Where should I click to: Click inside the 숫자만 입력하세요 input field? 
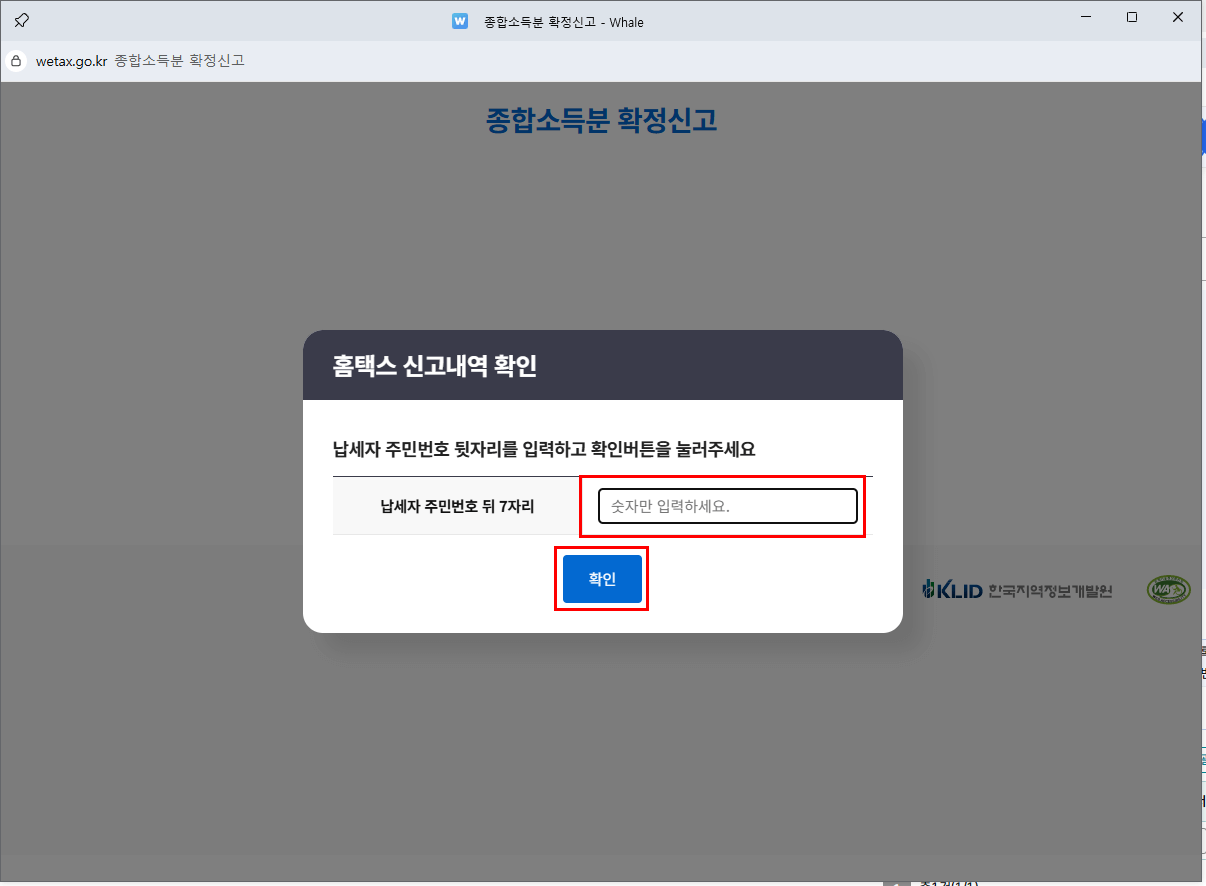(x=726, y=505)
